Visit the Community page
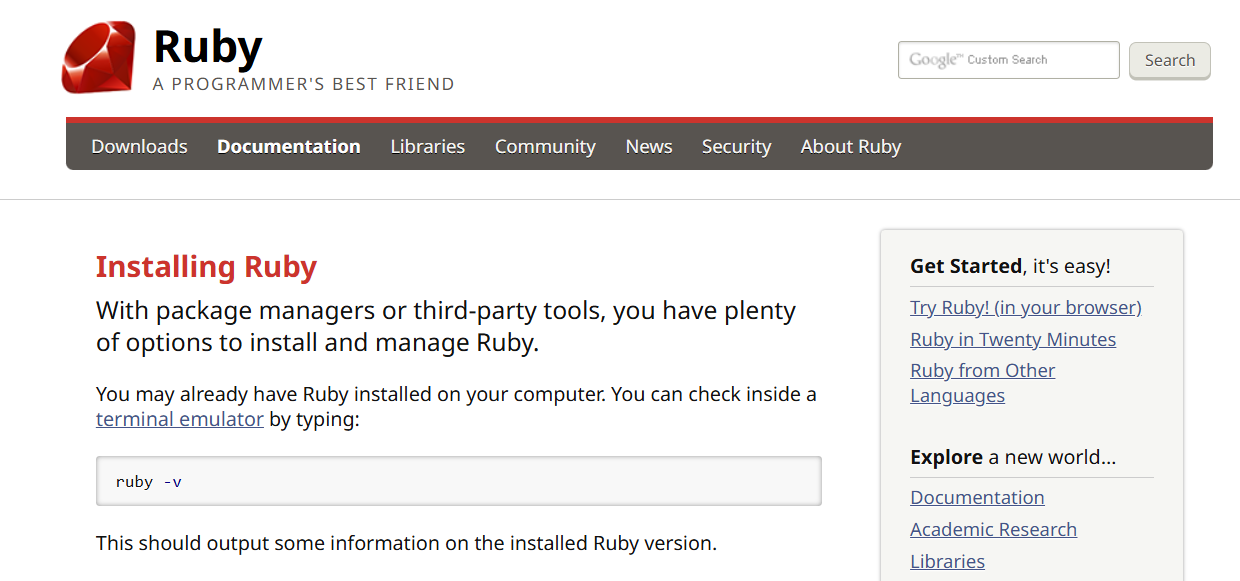1240x581 pixels. (x=545, y=146)
